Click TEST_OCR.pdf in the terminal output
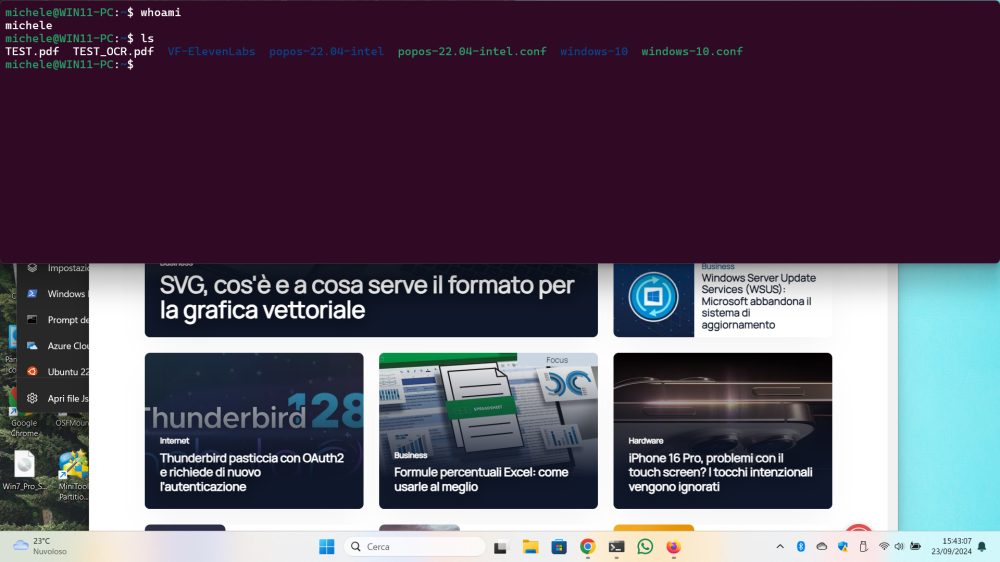 pyautogui.click(x=113, y=51)
